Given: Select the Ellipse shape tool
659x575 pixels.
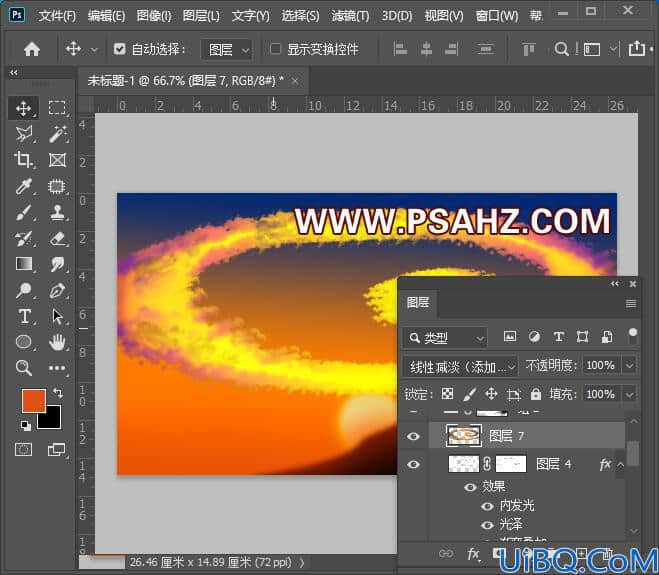Looking at the screenshot, I should [24, 342].
